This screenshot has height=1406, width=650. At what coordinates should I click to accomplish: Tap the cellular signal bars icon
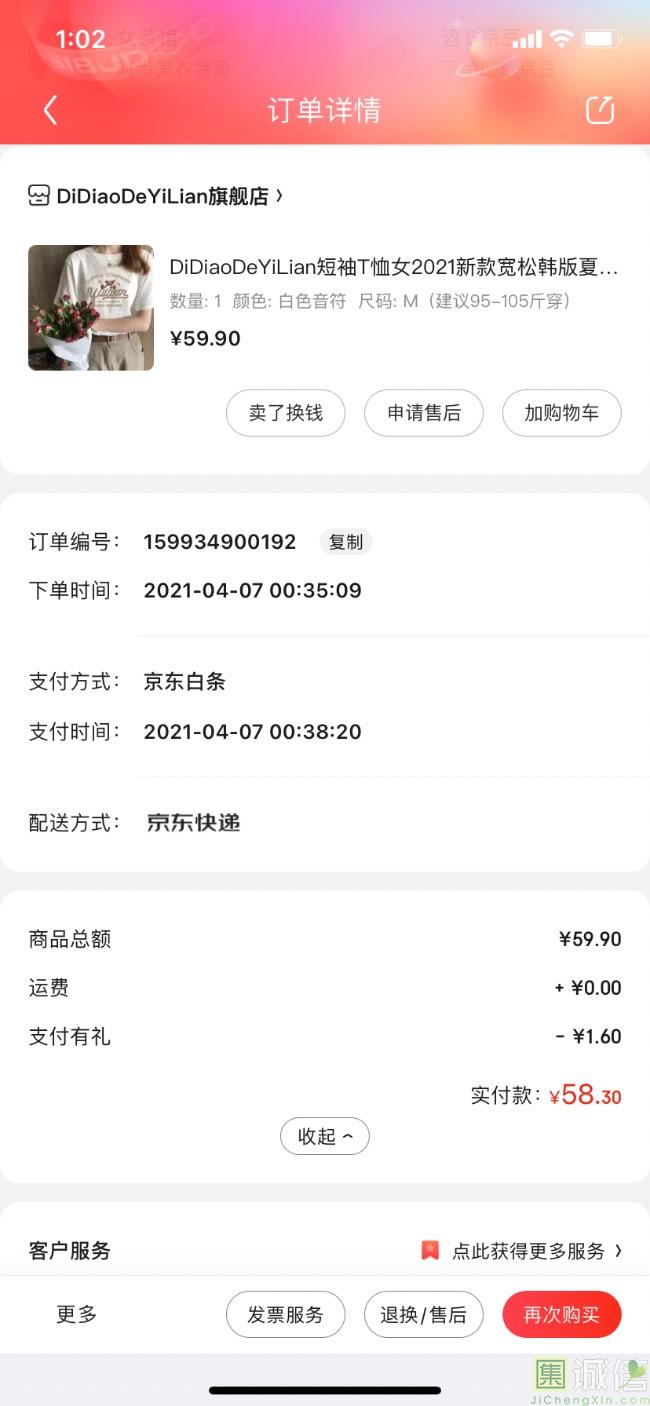click(526, 40)
